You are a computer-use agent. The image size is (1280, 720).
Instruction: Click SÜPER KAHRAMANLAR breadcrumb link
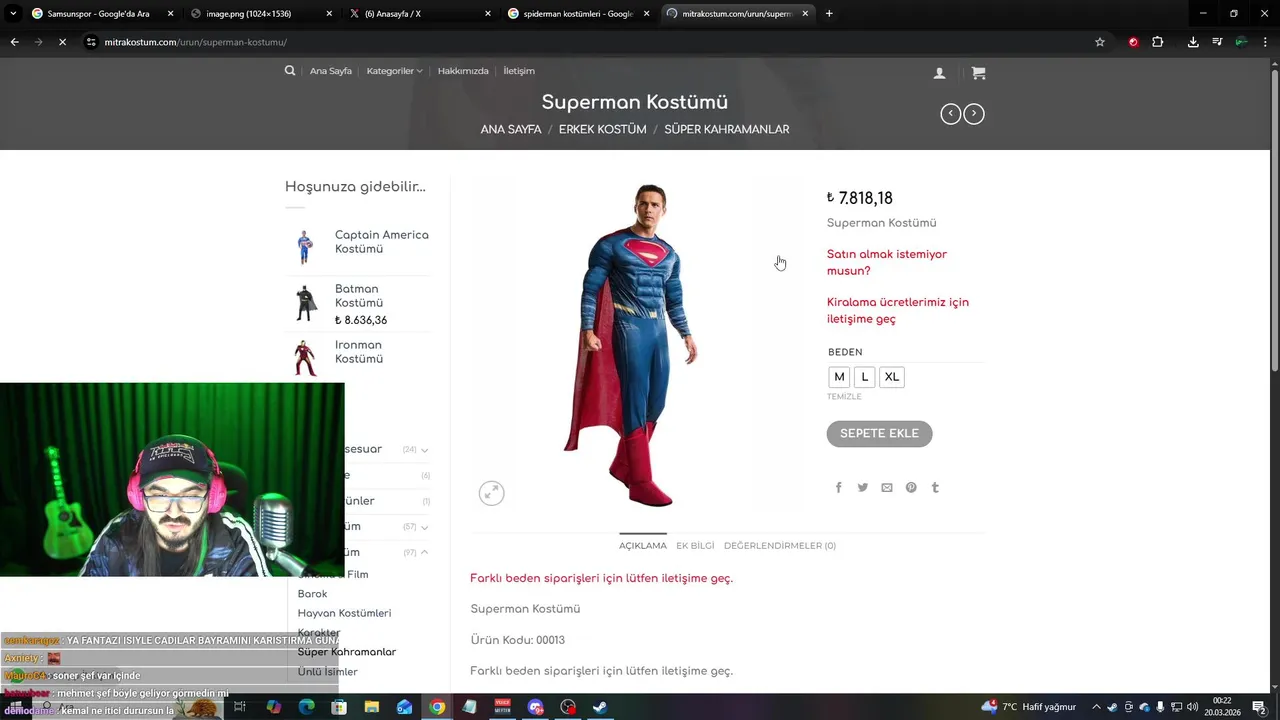tap(727, 130)
